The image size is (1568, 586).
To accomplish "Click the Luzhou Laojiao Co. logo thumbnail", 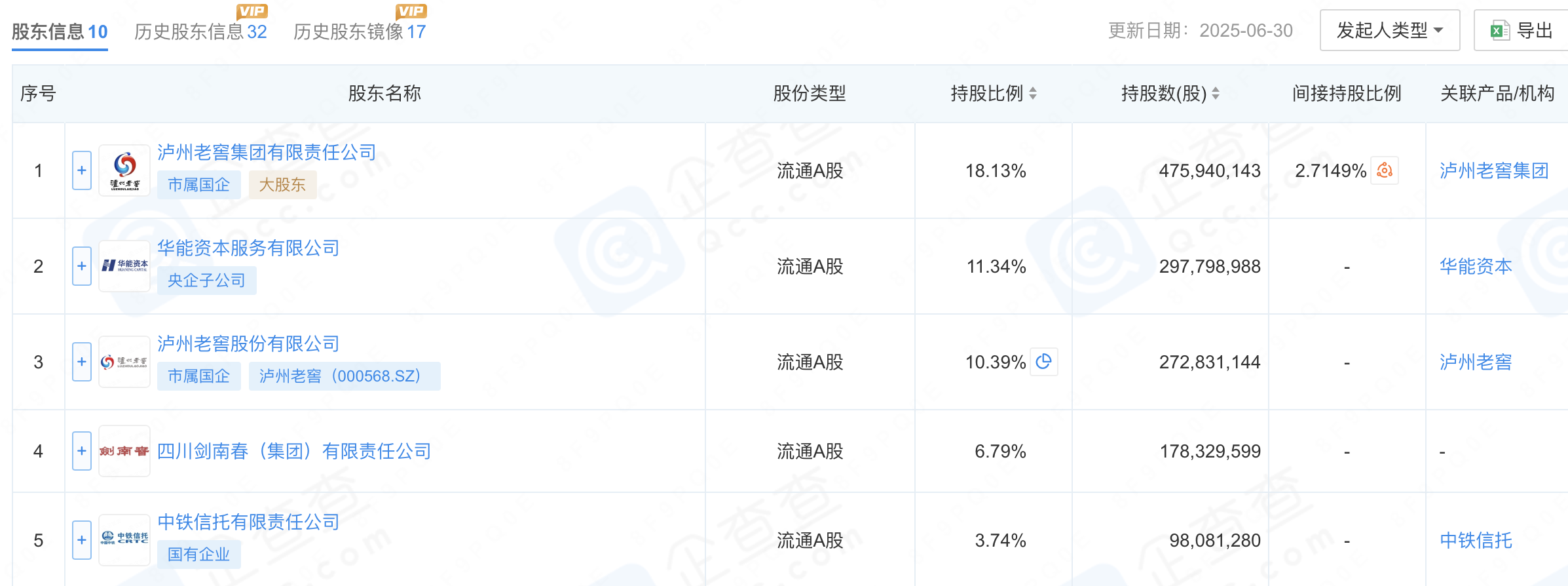I will 124,362.
